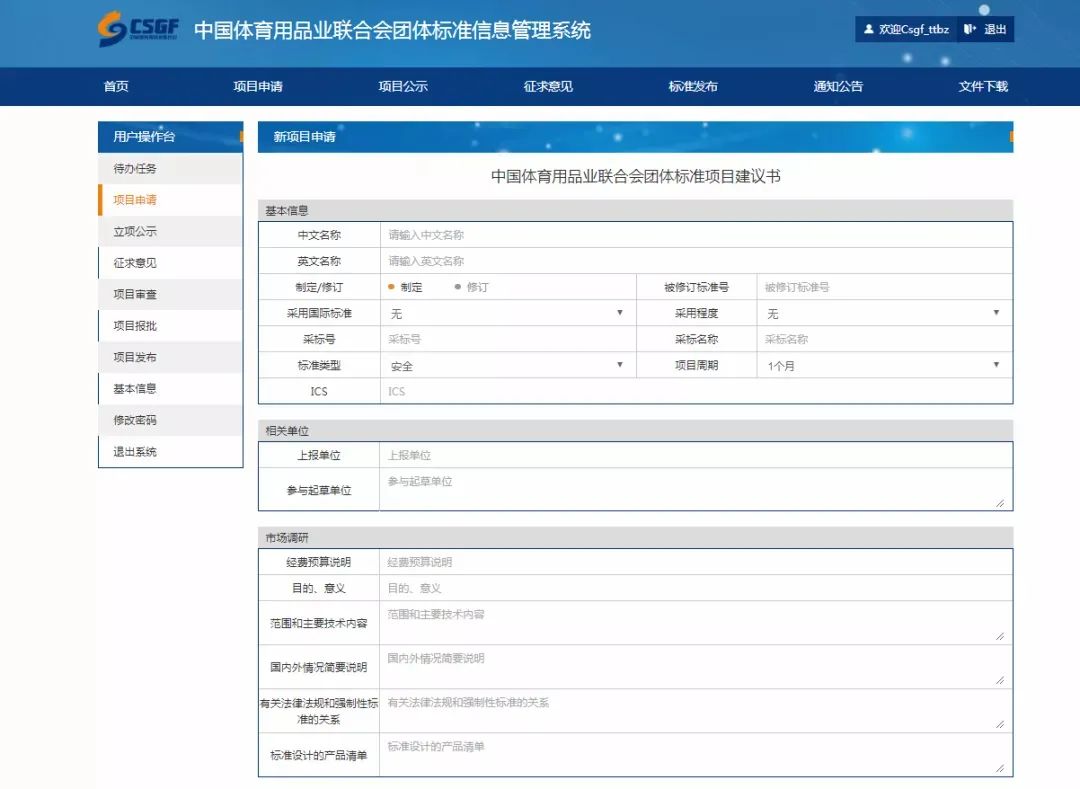Select 项目申请 in the sidebar
Image resolution: width=1080 pixels, height=789 pixels.
click(171, 200)
